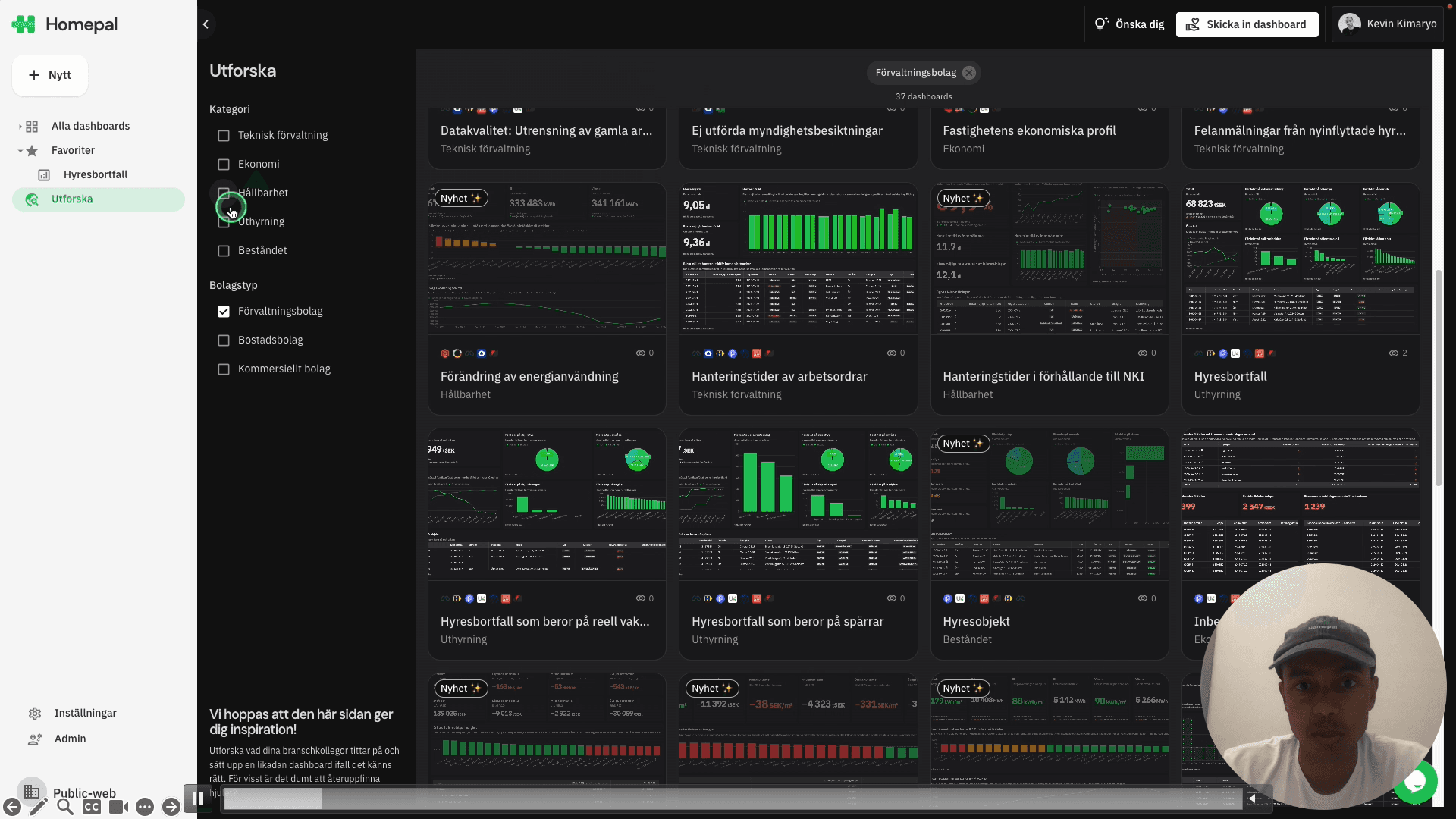This screenshot has width=1456, height=819.
Task: Remove the Förvaltningsbolag filter chip
Action: click(969, 73)
